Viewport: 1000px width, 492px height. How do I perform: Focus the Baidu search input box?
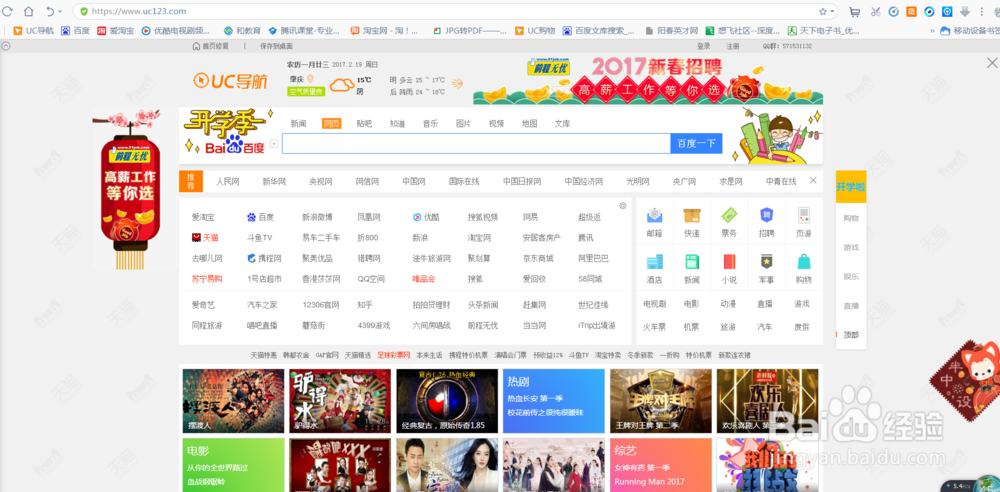coord(476,144)
